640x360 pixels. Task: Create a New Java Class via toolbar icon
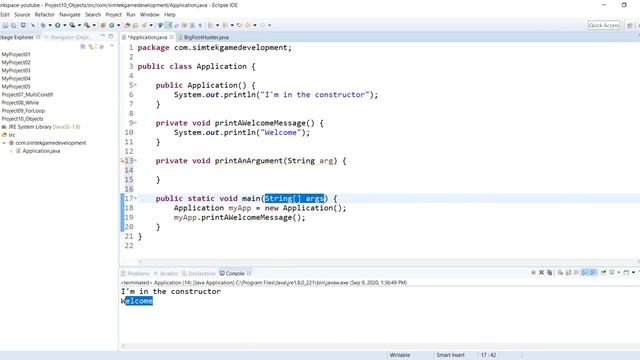pyautogui.click(x=111, y=25)
